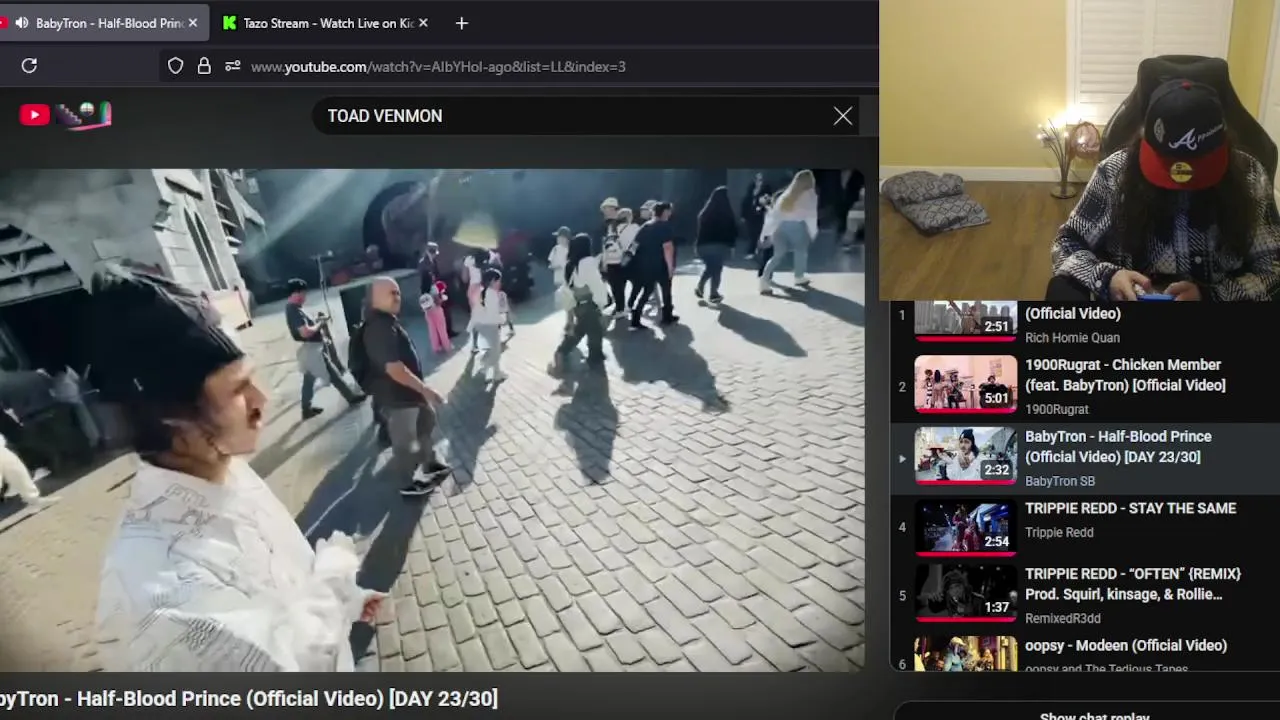The height and width of the screenshot is (720, 1280).
Task: Open a new browser tab
Action: [461, 23]
